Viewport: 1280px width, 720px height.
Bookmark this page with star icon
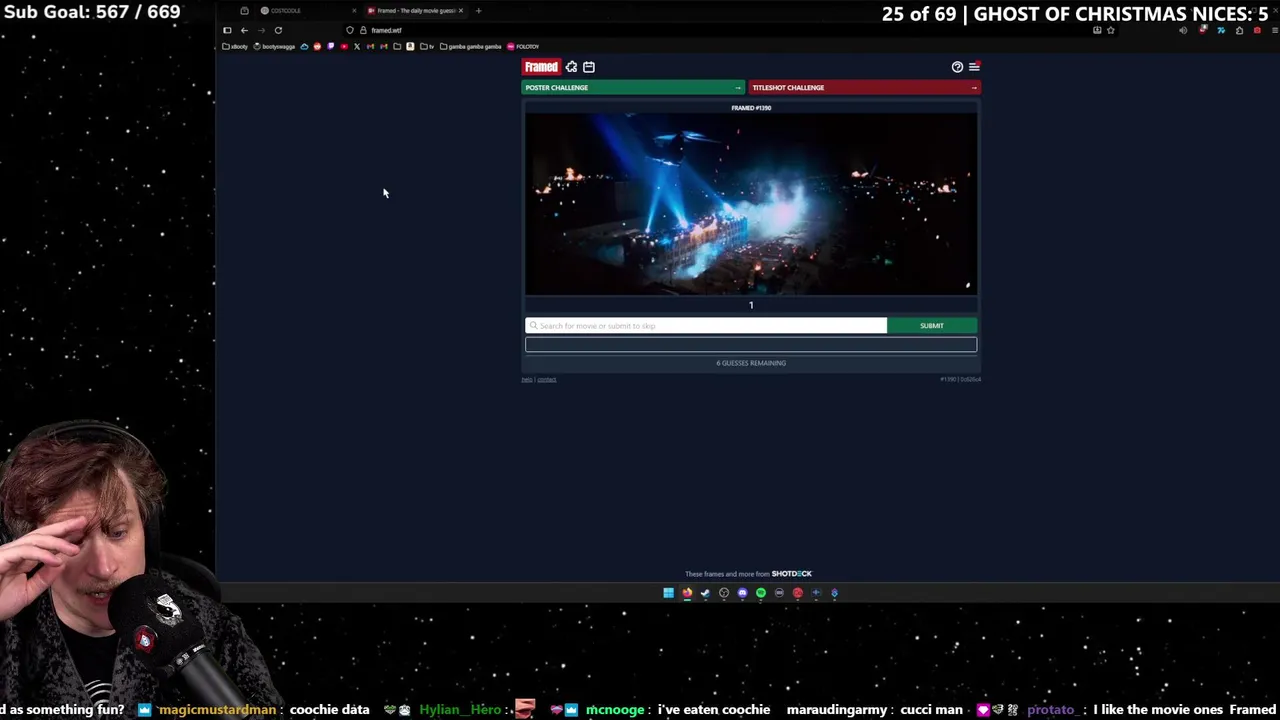click(1110, 30)
